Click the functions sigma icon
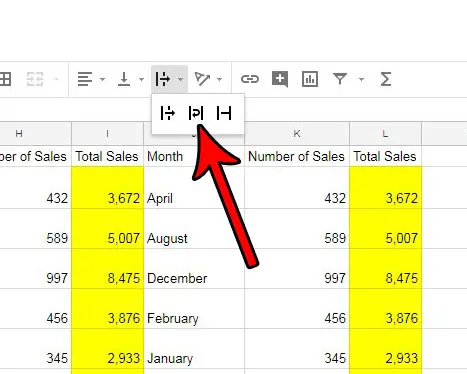This screenshot has width=467, height=374. click(386, 79)
